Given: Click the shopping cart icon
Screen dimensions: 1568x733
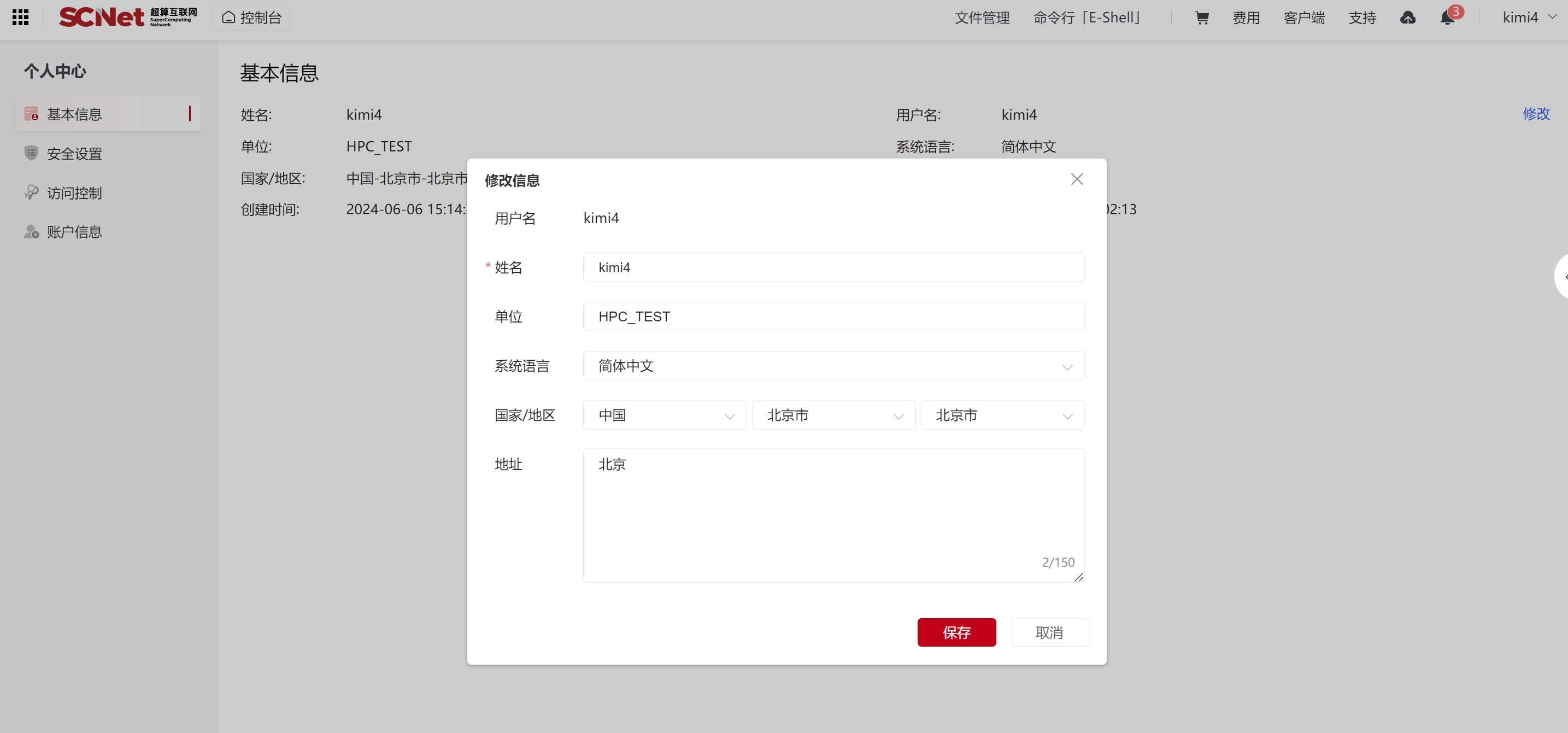Looking at the screenshot, I should pyautogui.click(x=1202, y=17).
